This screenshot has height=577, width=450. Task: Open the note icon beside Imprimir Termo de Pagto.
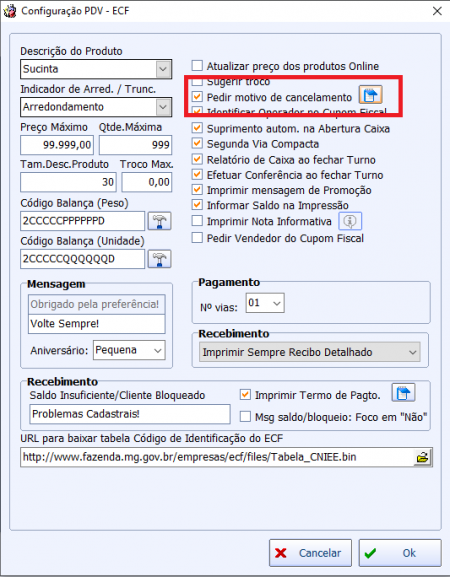(403, 393)
